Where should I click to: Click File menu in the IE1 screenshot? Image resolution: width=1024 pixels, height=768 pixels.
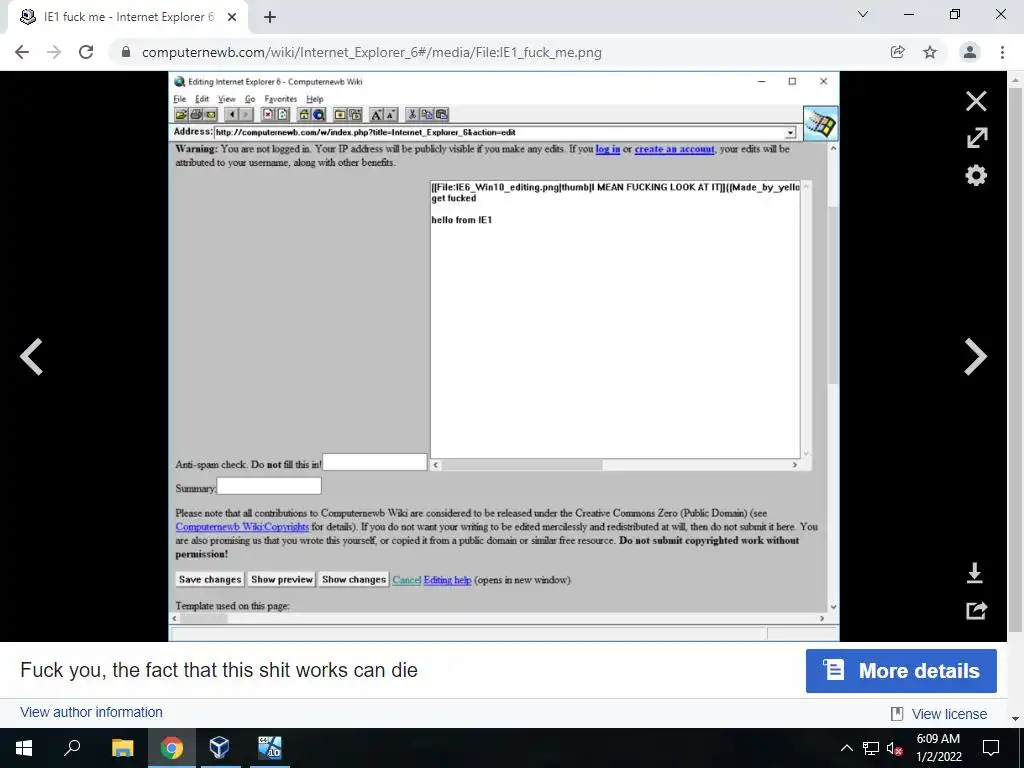(180, 99)
